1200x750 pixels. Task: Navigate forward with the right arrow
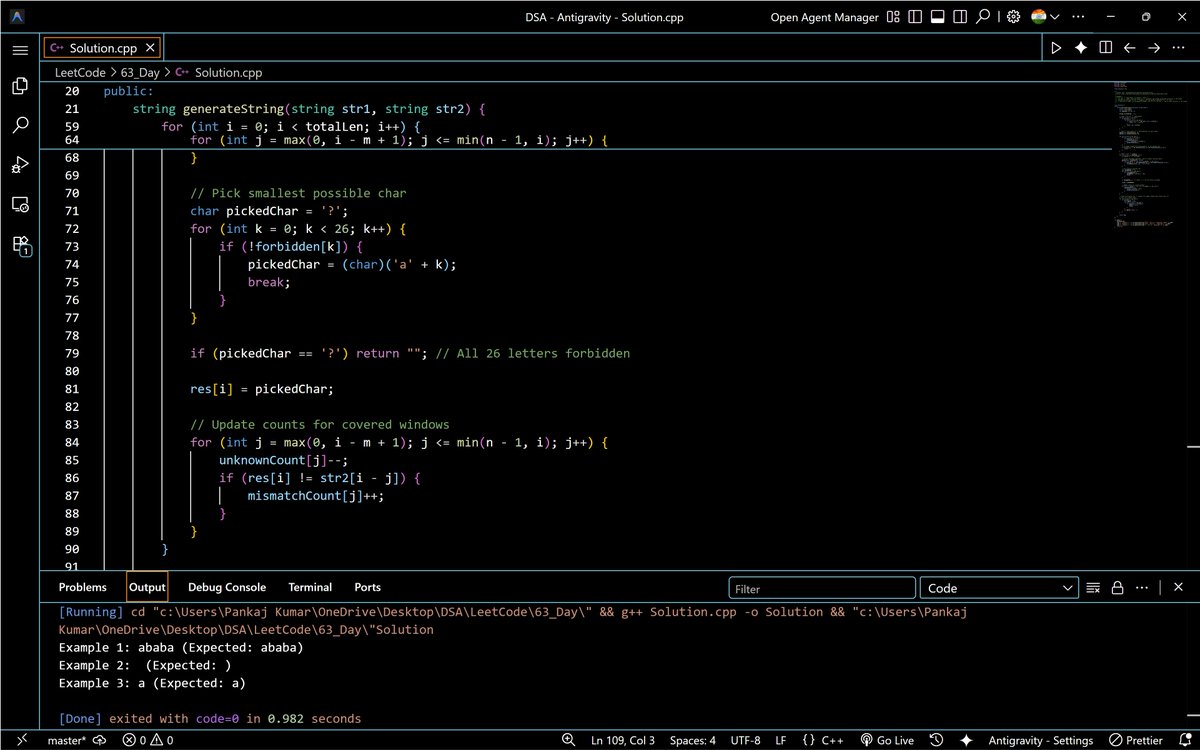pos(1154,48)
